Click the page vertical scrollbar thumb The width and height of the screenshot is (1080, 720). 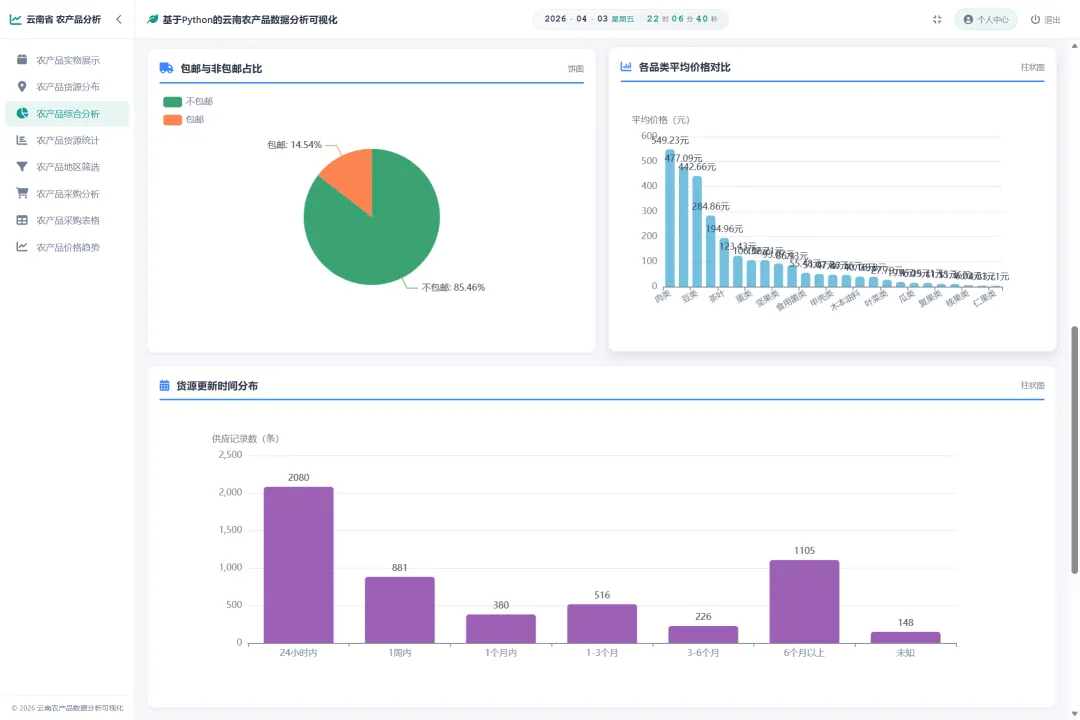1074,449
